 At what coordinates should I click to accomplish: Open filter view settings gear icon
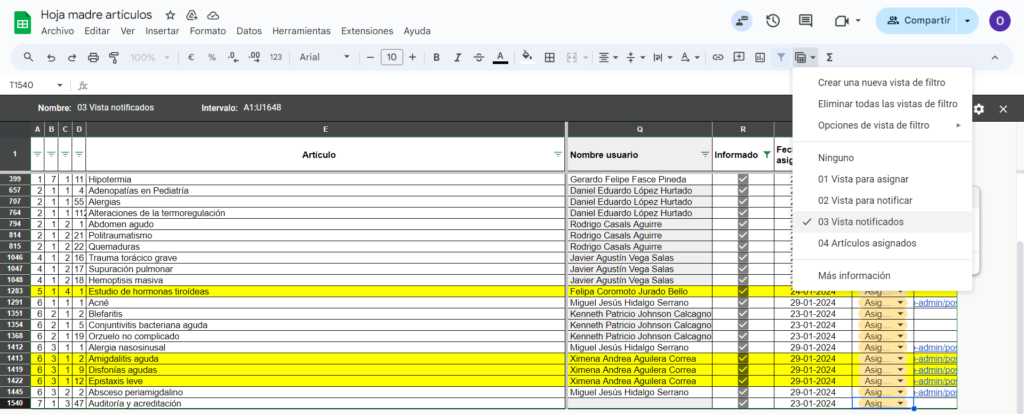tap(978, 108)
